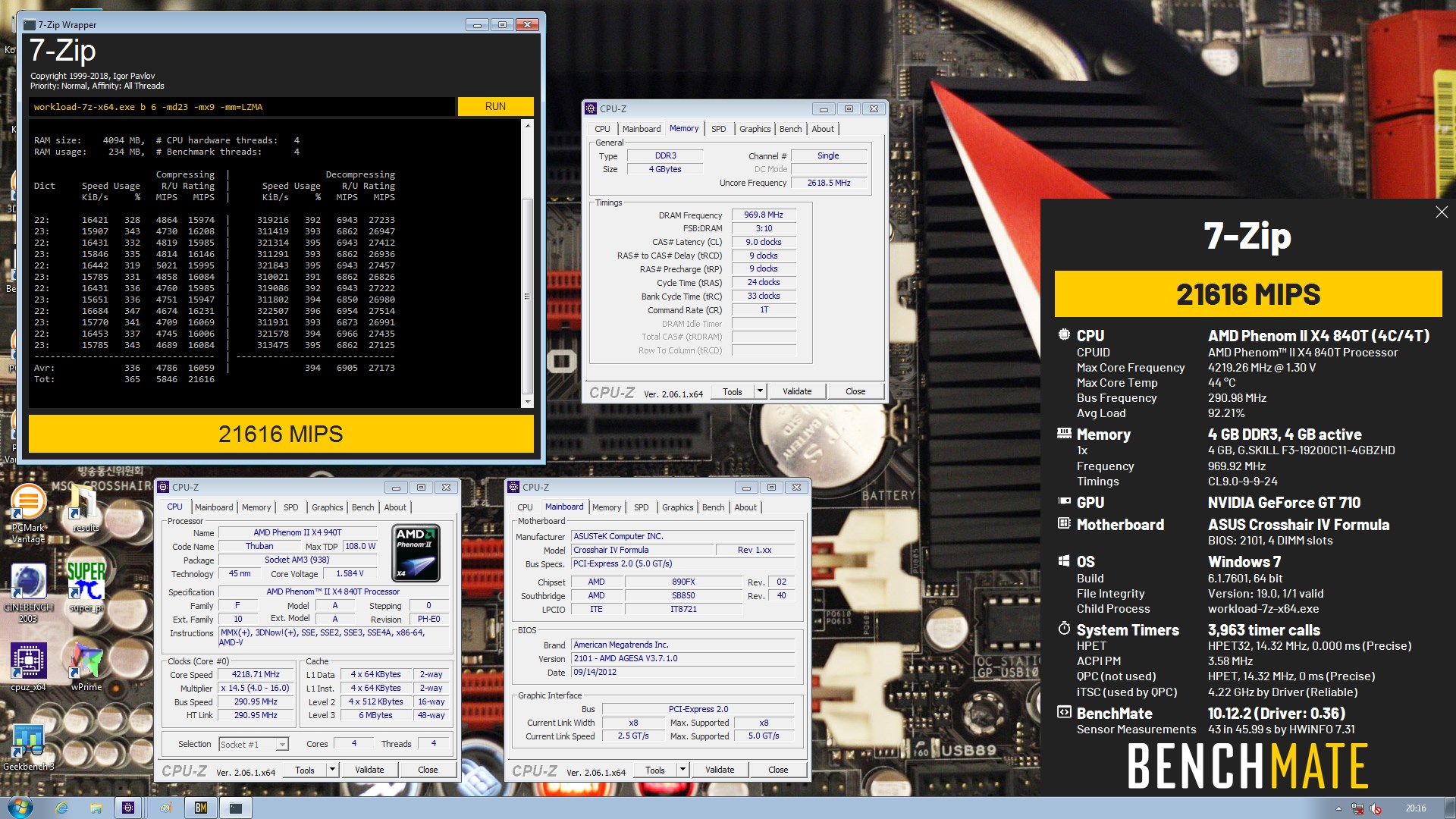
Task: Click Validate in Memory CPU-Z window
Action: coord(797,391)
